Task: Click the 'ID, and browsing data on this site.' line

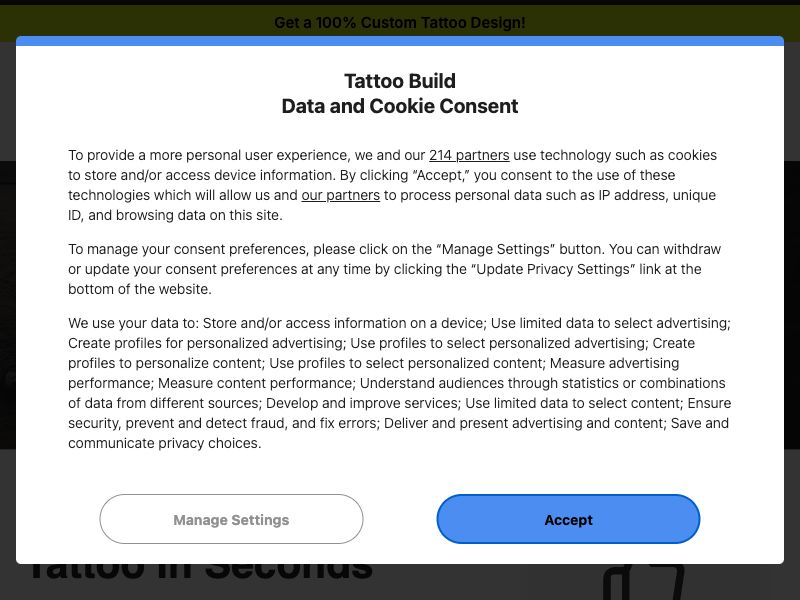Action: (175, 215)
